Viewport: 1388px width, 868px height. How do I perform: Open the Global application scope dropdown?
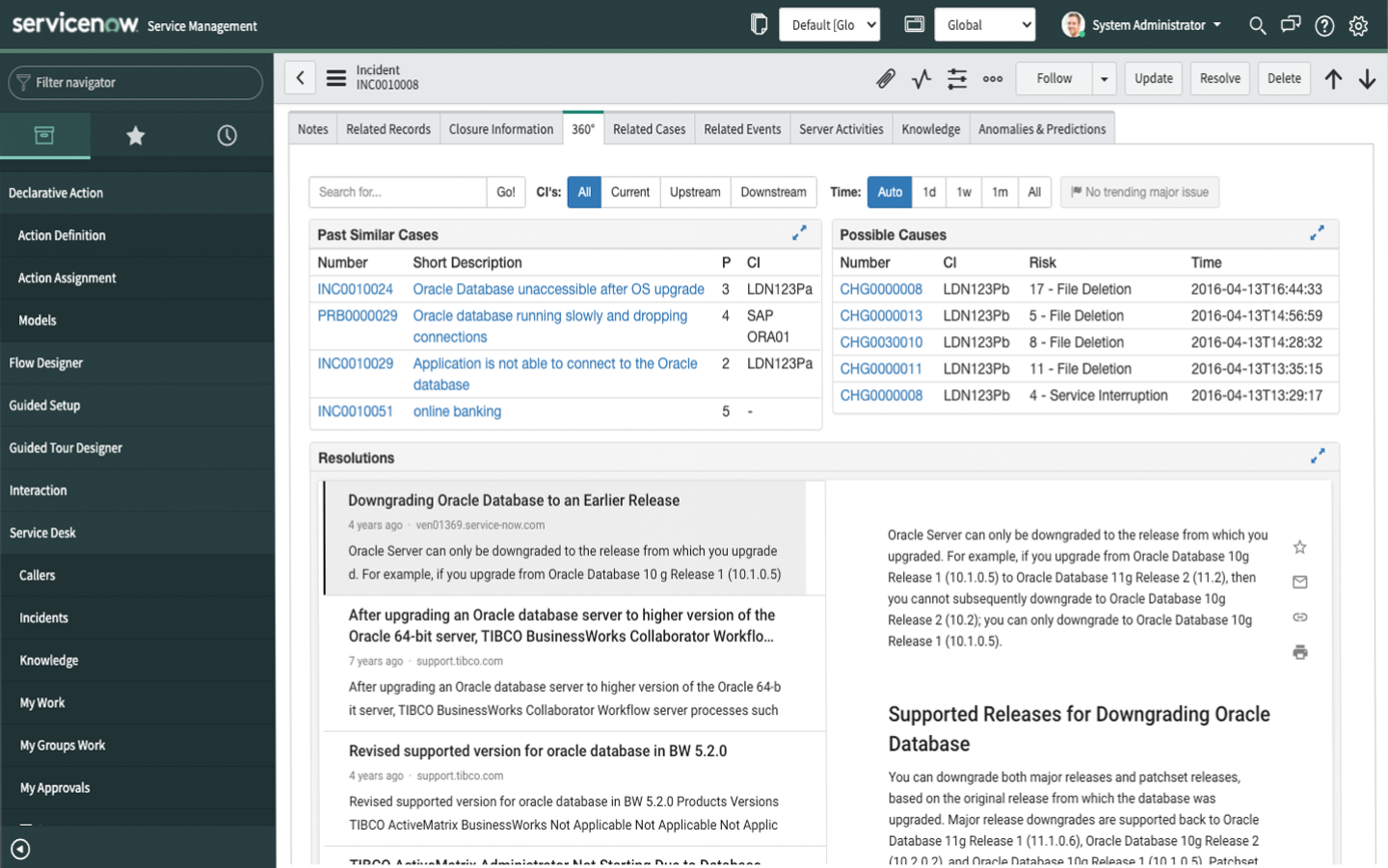(x=984, y=25)
